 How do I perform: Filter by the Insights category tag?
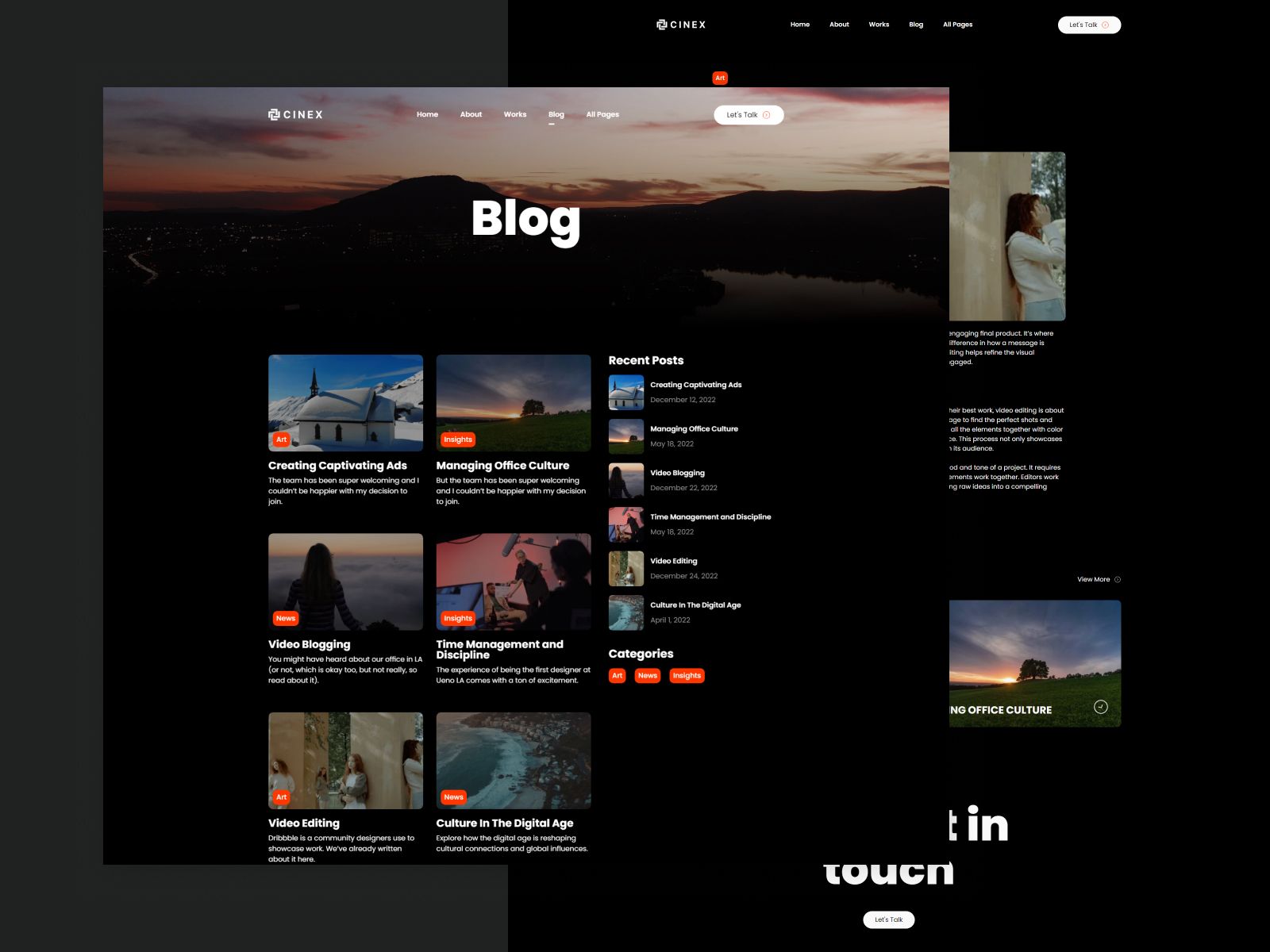point(687,676)
